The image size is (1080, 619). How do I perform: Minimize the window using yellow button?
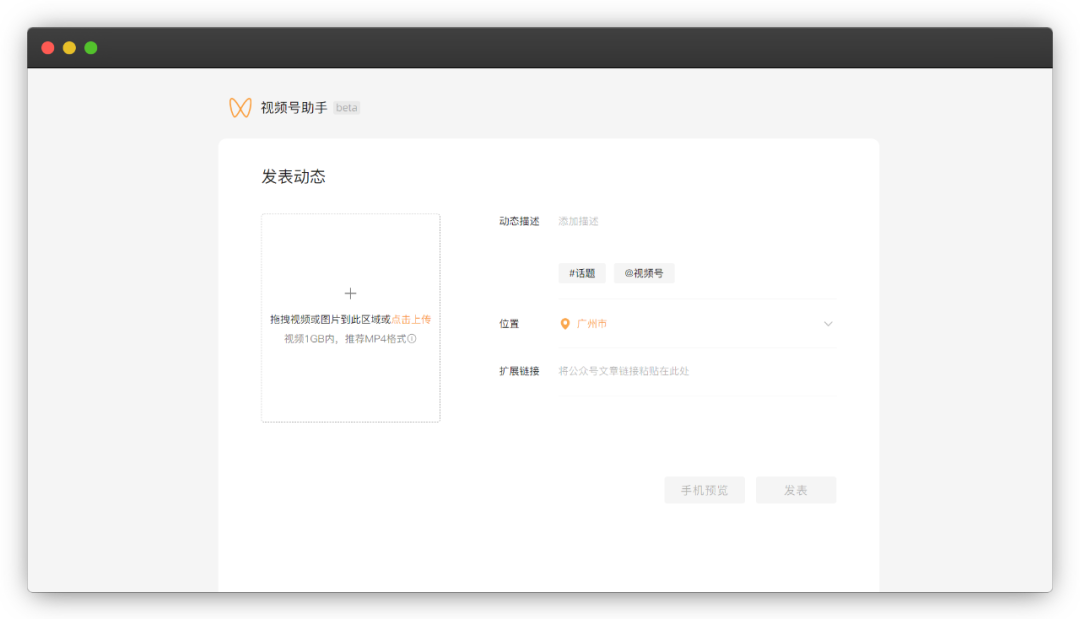tap(70, 48)
